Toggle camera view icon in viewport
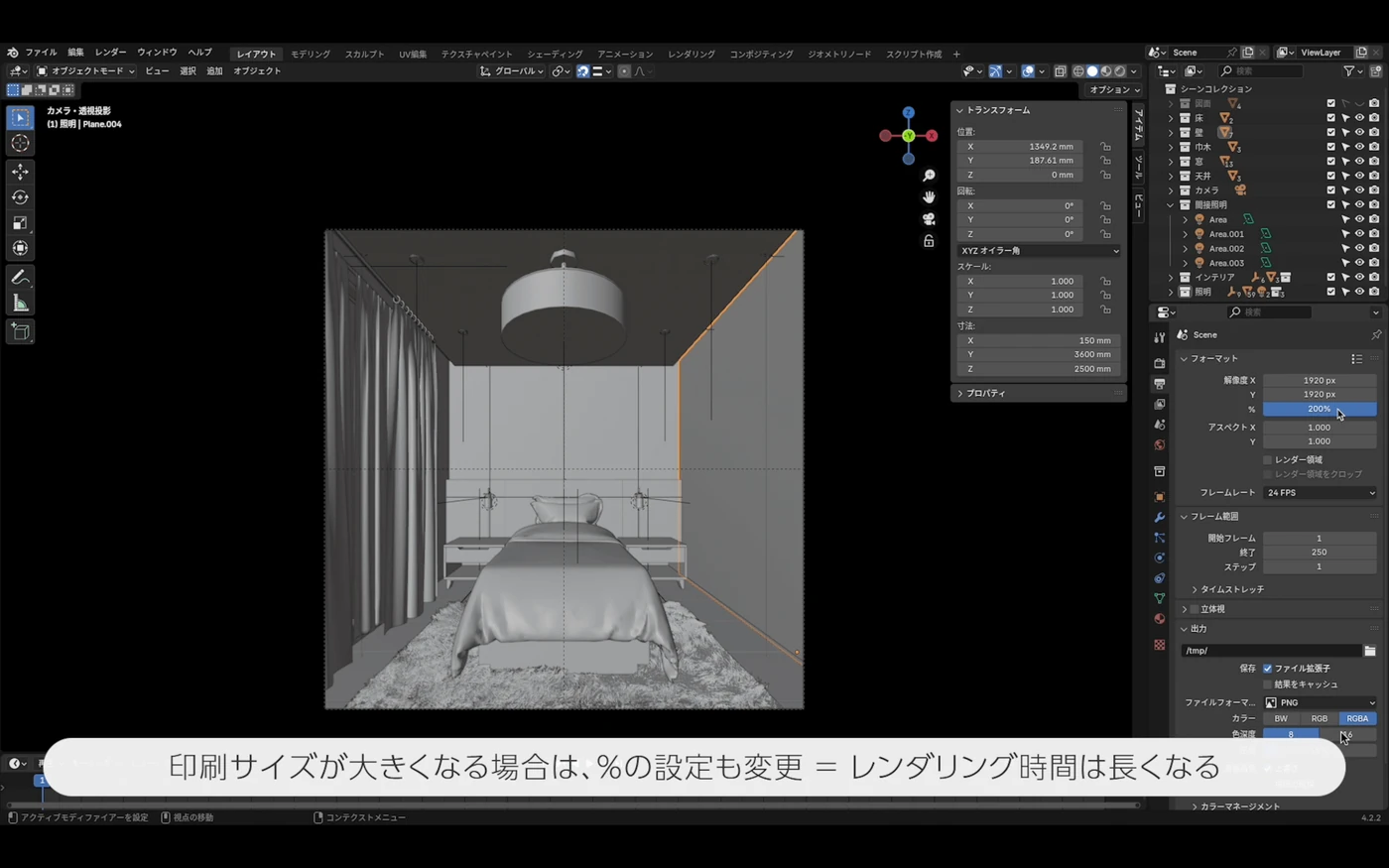The image size is (1389, 868). coord(929,219)
